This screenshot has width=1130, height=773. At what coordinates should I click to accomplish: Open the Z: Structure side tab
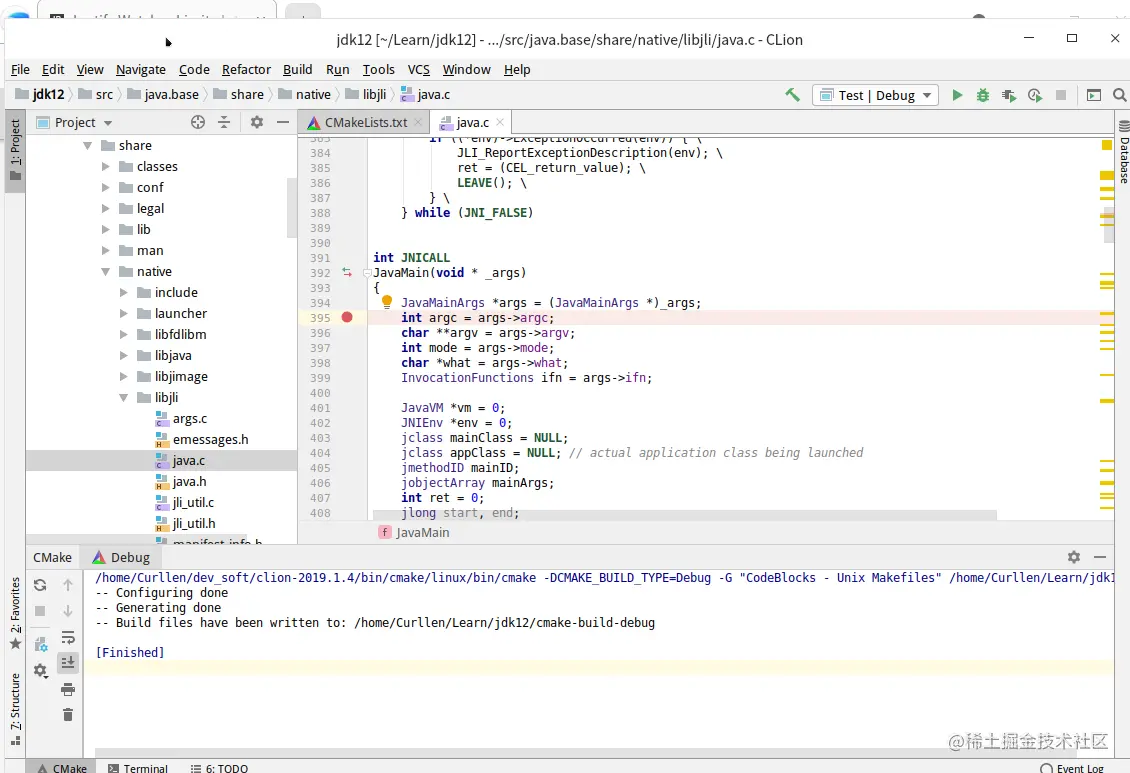tap(15, 710)
